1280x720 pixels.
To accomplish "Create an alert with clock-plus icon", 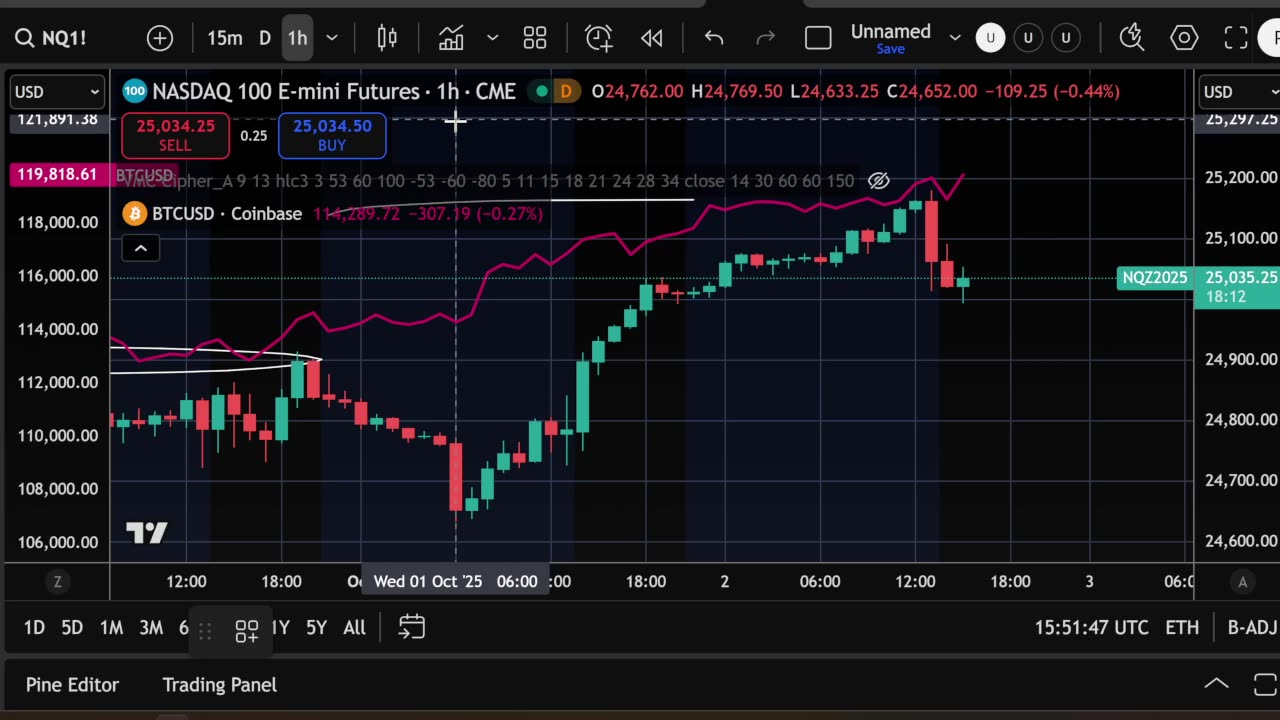I will [599, 38].
